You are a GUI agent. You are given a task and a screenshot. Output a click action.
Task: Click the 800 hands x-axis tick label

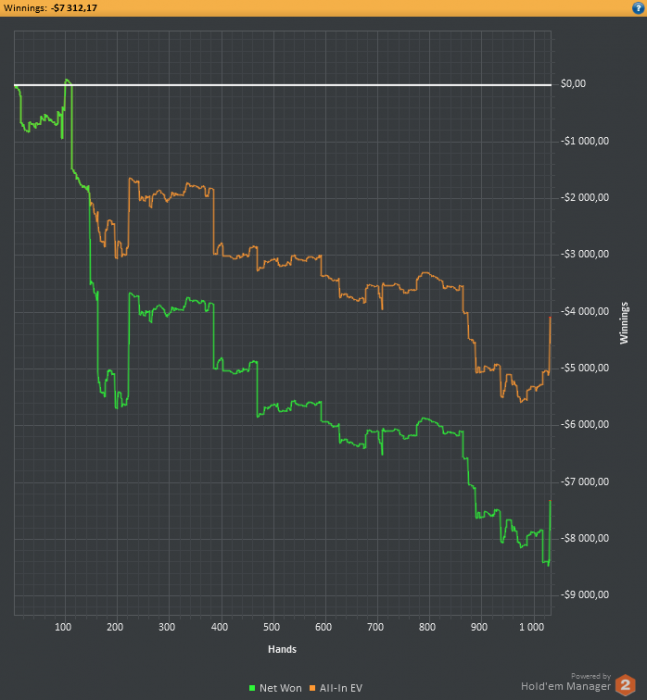pos(427,627)
